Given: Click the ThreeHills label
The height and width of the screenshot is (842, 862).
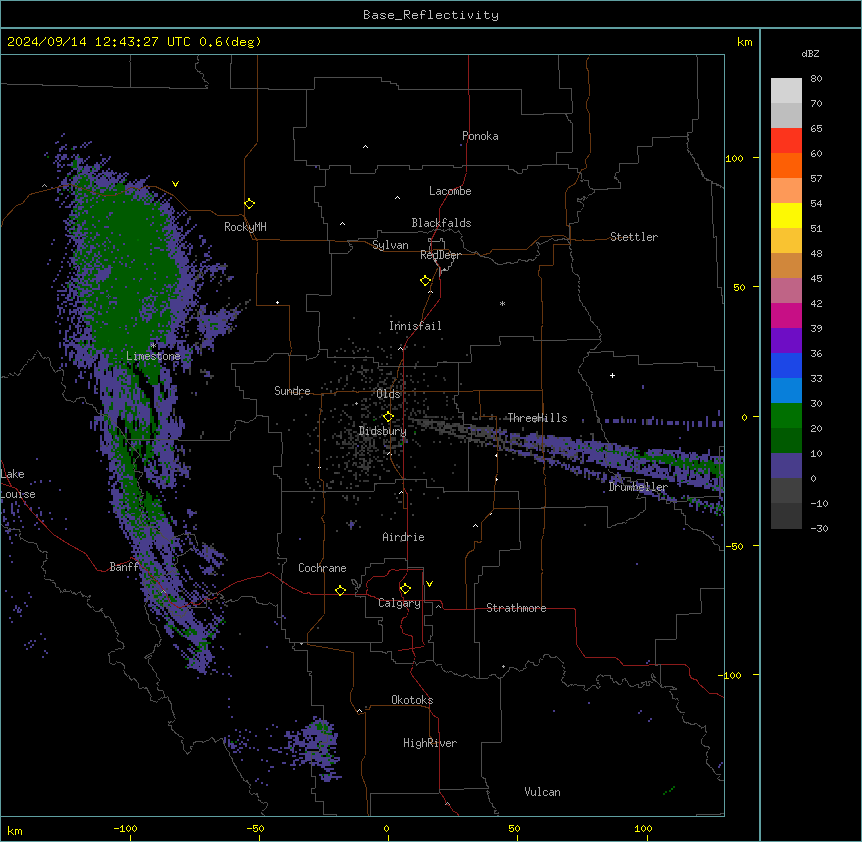Looking at the screenshot, I should [x=537, y=418].
